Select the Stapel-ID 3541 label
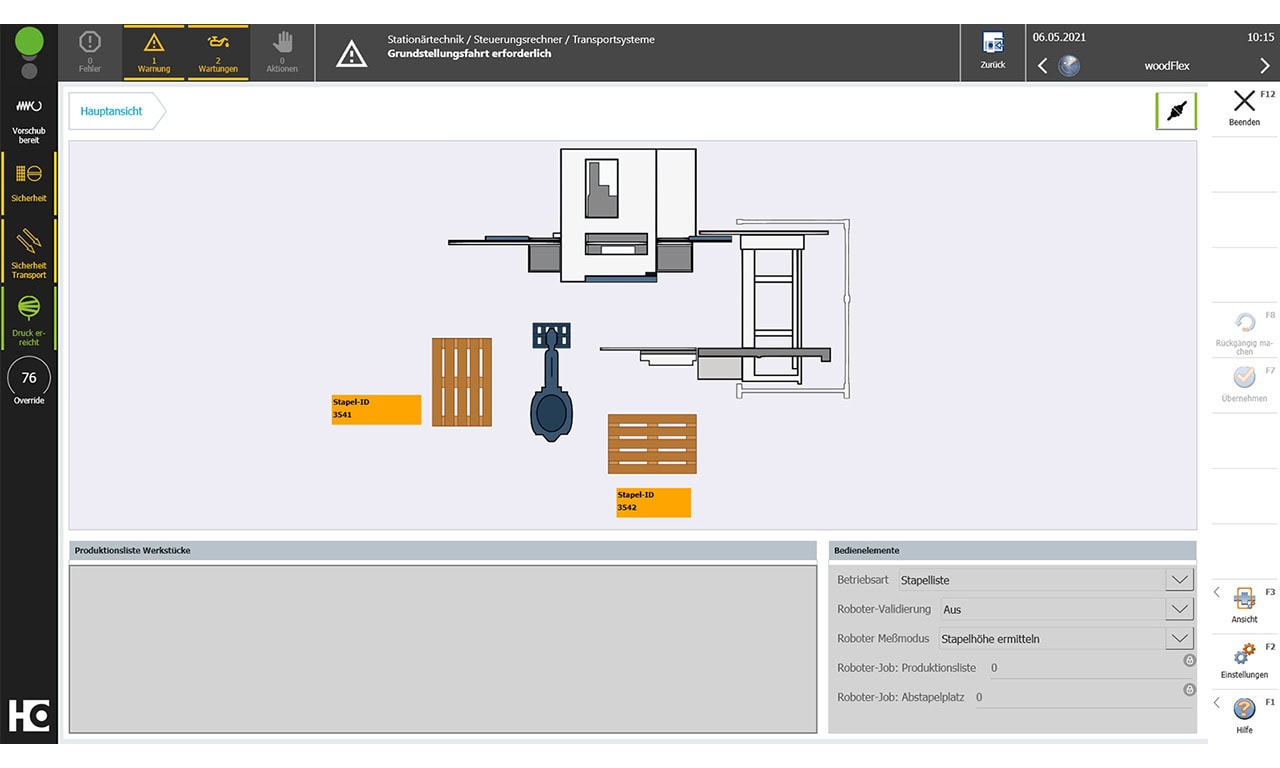The width and height of the screenshot is (1280, 768). (x=376, y=409)
